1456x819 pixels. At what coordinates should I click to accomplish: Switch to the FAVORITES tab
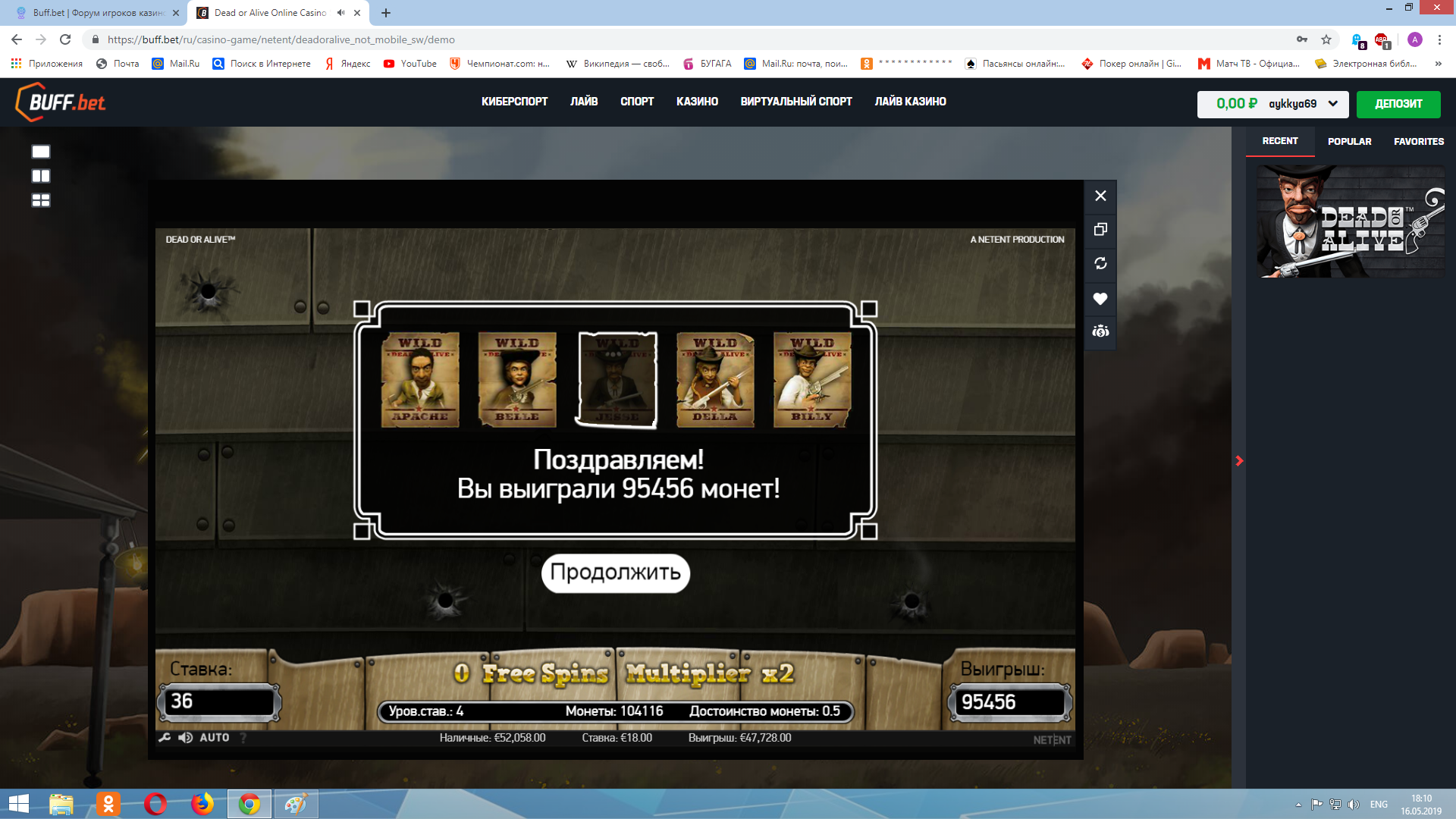pyautogui.click(x=1419, y=142)
